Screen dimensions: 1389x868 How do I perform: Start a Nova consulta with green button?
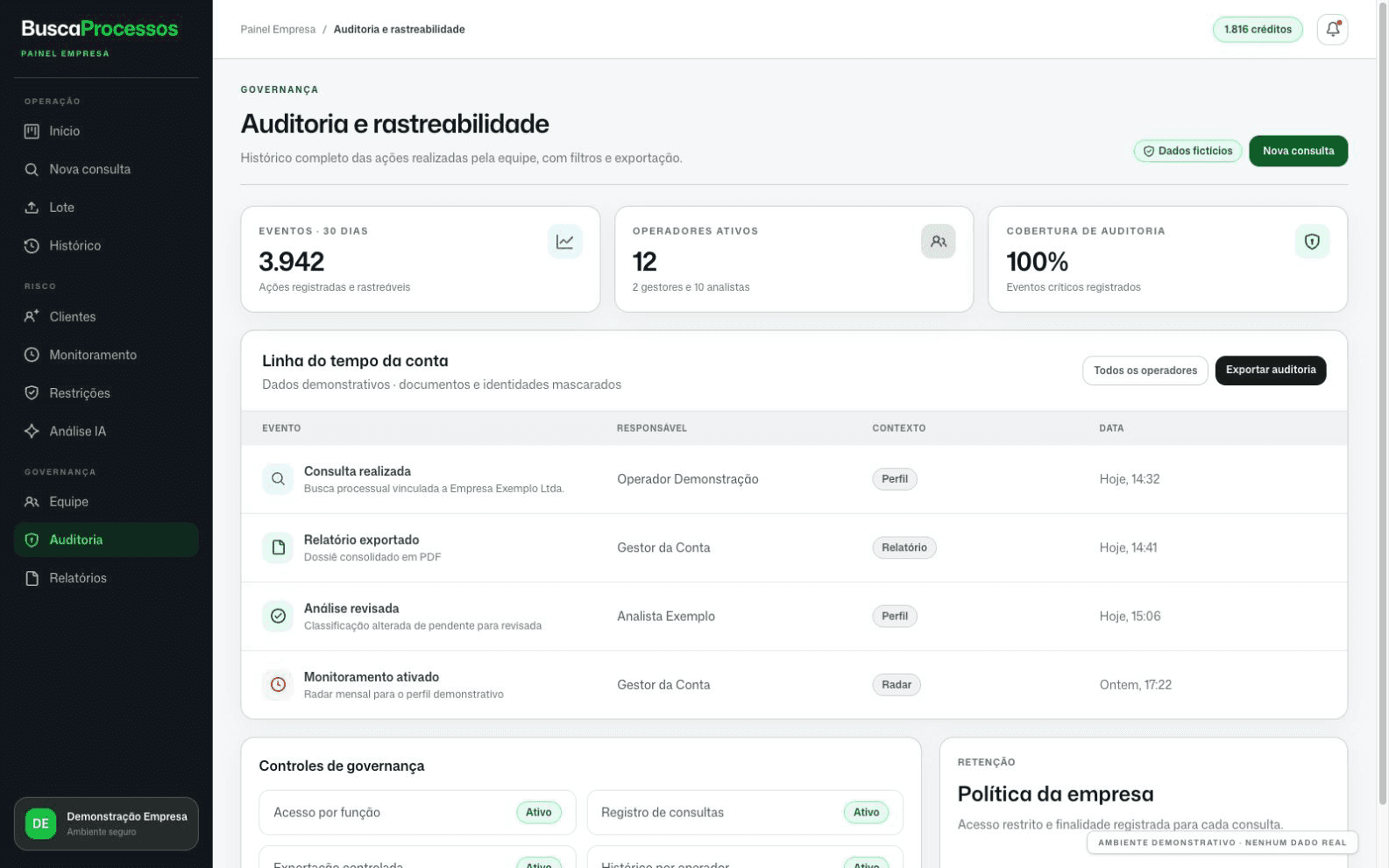tap(1298, 151)
